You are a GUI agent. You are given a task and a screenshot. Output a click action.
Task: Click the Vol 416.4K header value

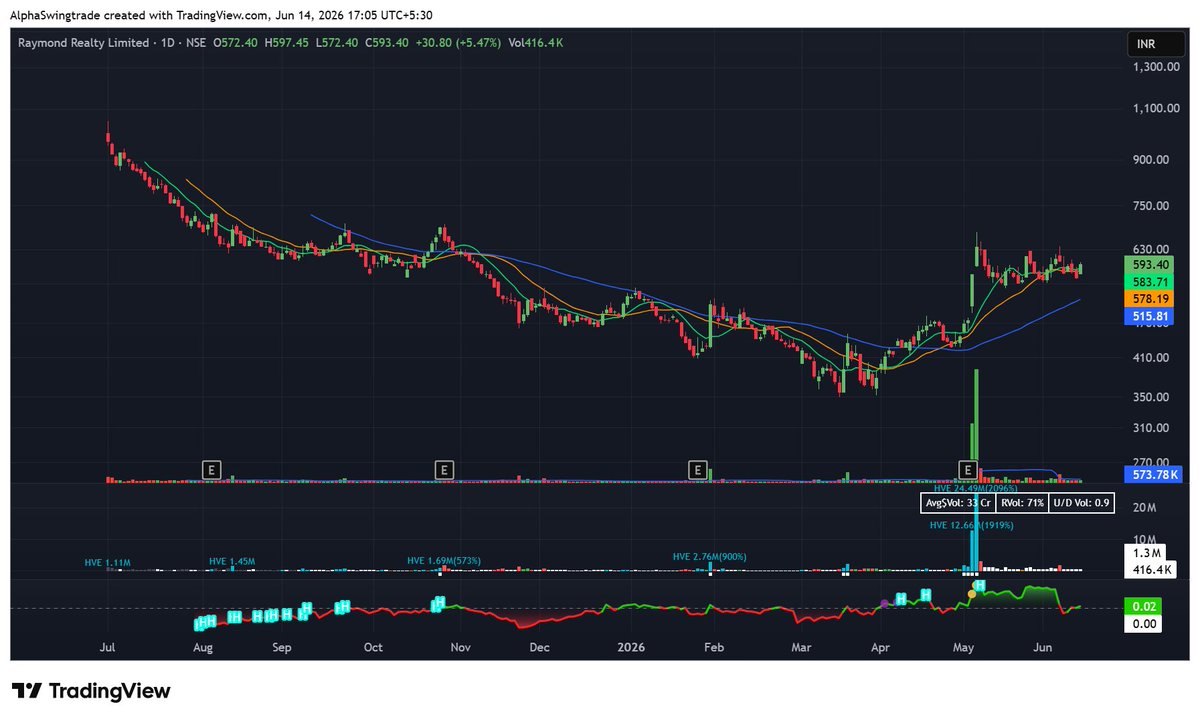pos(535,43)
